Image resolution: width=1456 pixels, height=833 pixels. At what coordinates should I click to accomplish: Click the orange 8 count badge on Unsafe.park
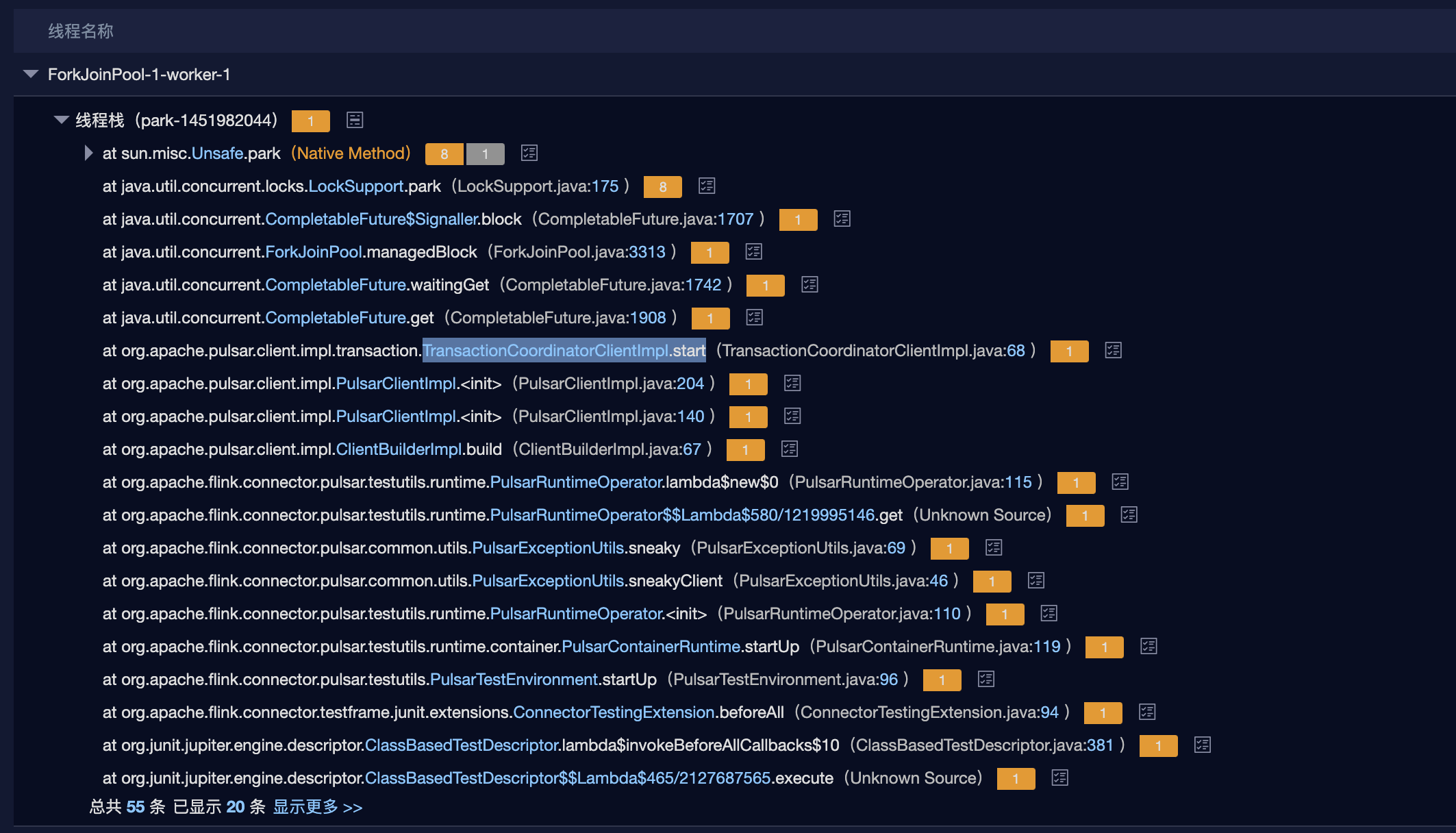444,153
